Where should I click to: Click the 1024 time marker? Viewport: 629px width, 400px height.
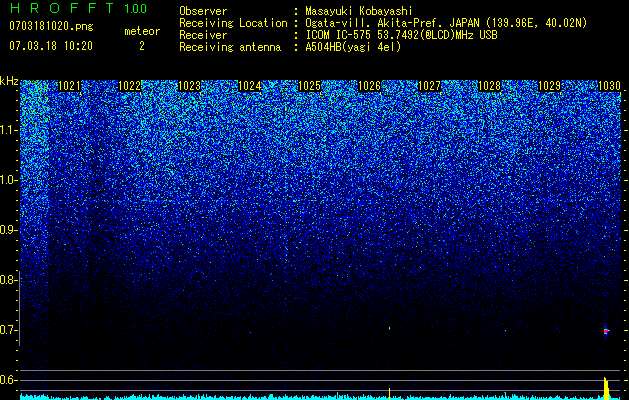tap(250, 86)
